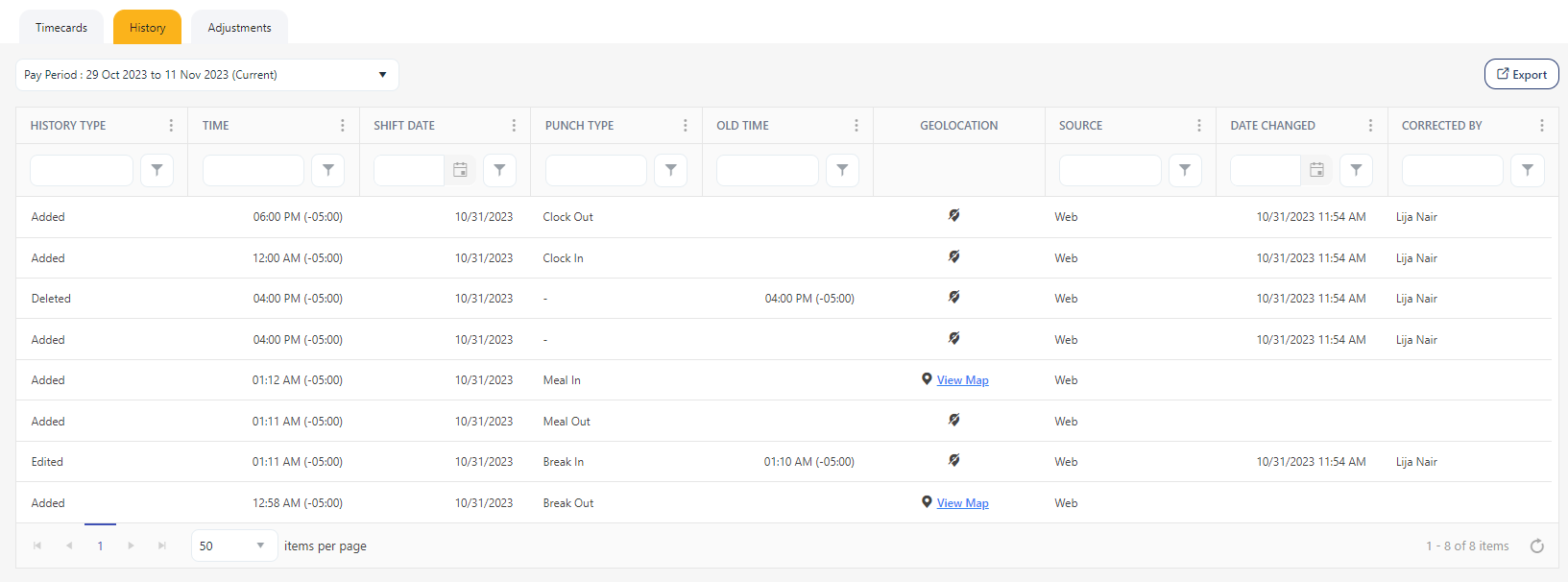Switch to the Timecards tab
The image size is (1568, 582).
61,28
